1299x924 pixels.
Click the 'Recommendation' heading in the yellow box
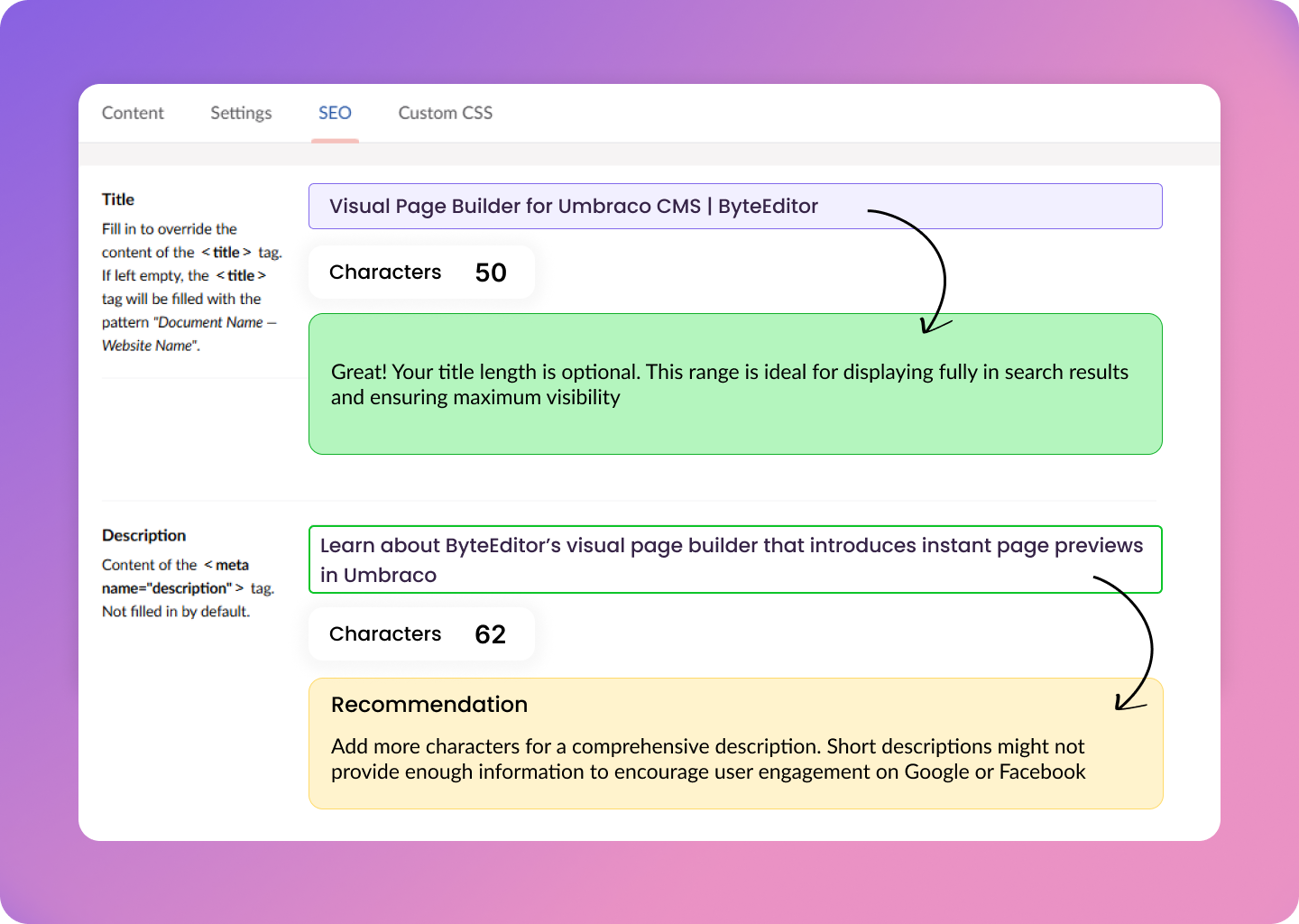429,705
